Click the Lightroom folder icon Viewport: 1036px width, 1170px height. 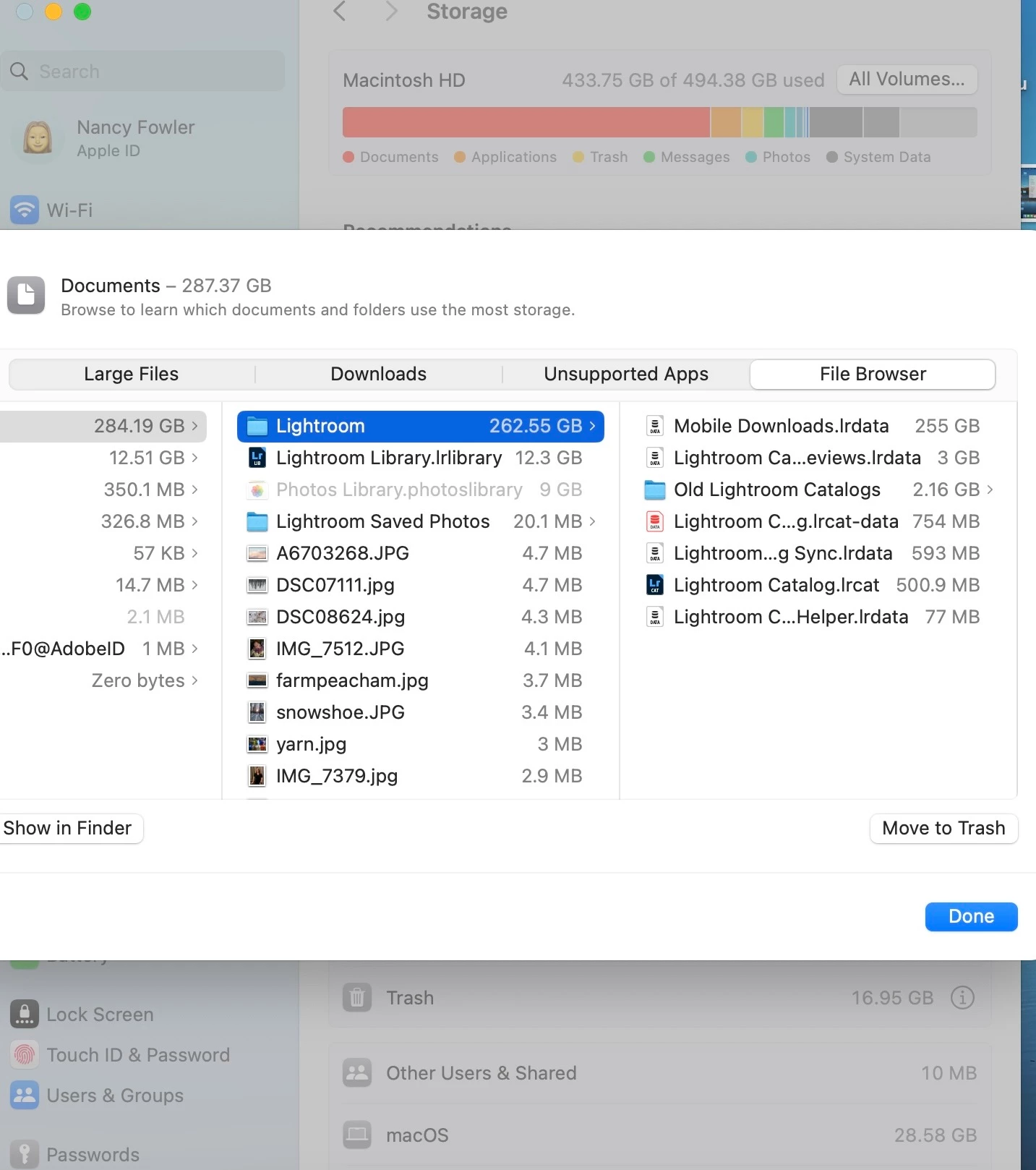[257, 426]
